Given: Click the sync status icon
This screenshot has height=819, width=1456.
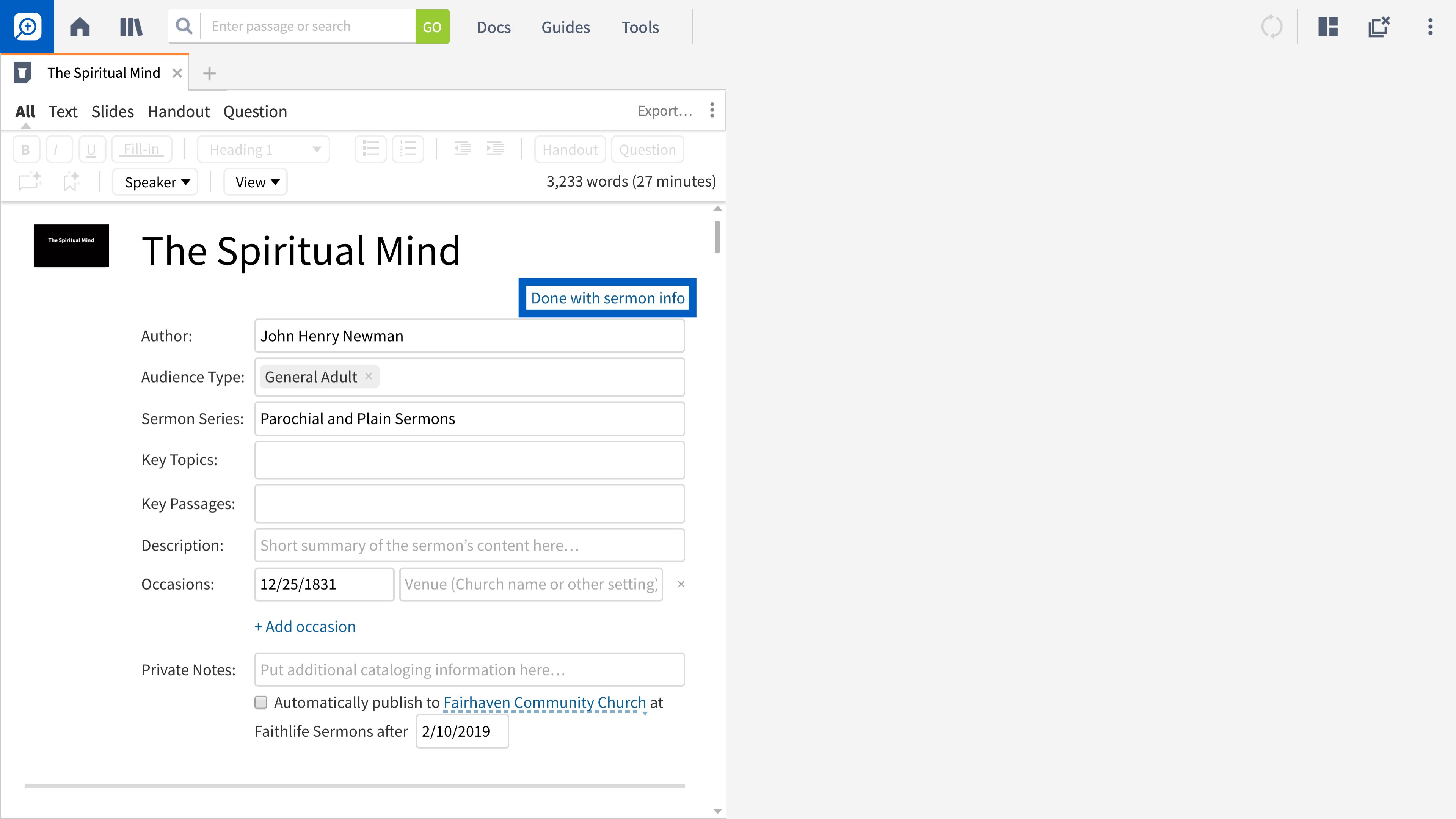Looking at the screenshot, I should coord(1272,27).
